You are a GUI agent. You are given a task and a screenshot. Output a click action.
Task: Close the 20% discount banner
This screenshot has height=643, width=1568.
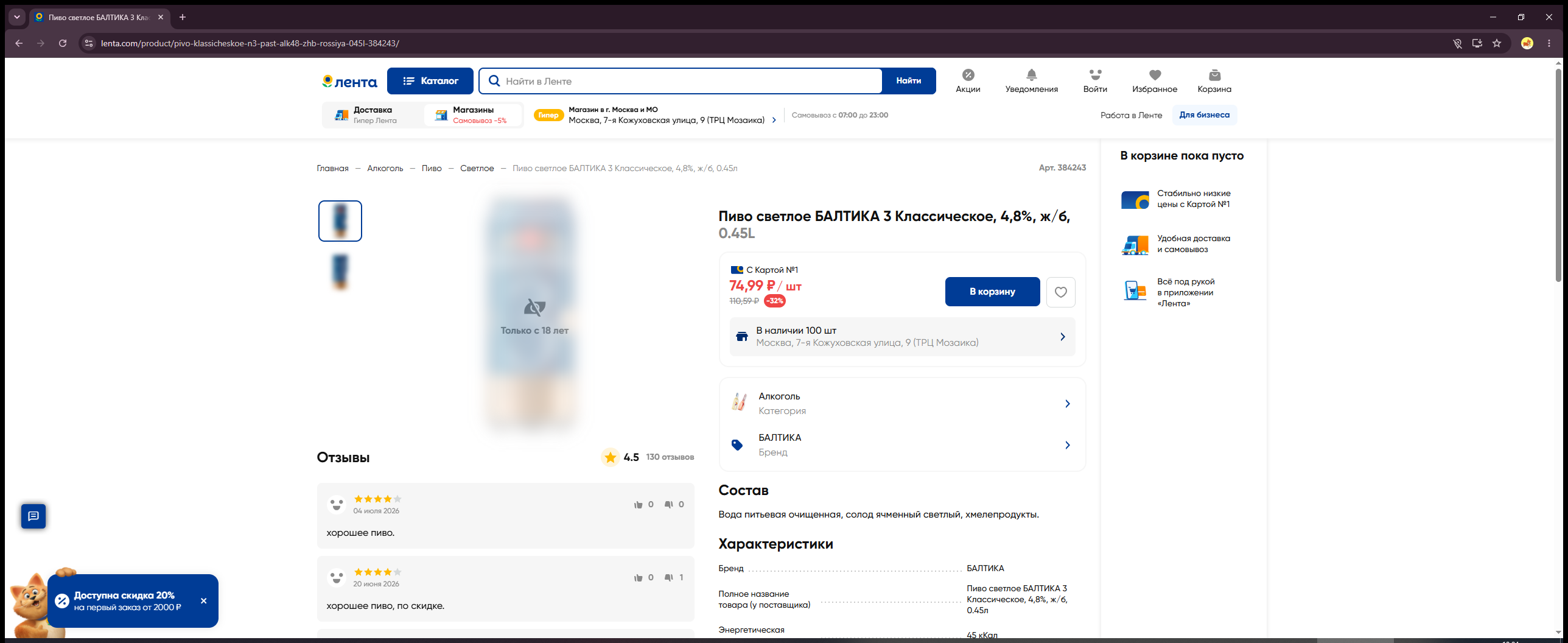[x=204, y=601]
